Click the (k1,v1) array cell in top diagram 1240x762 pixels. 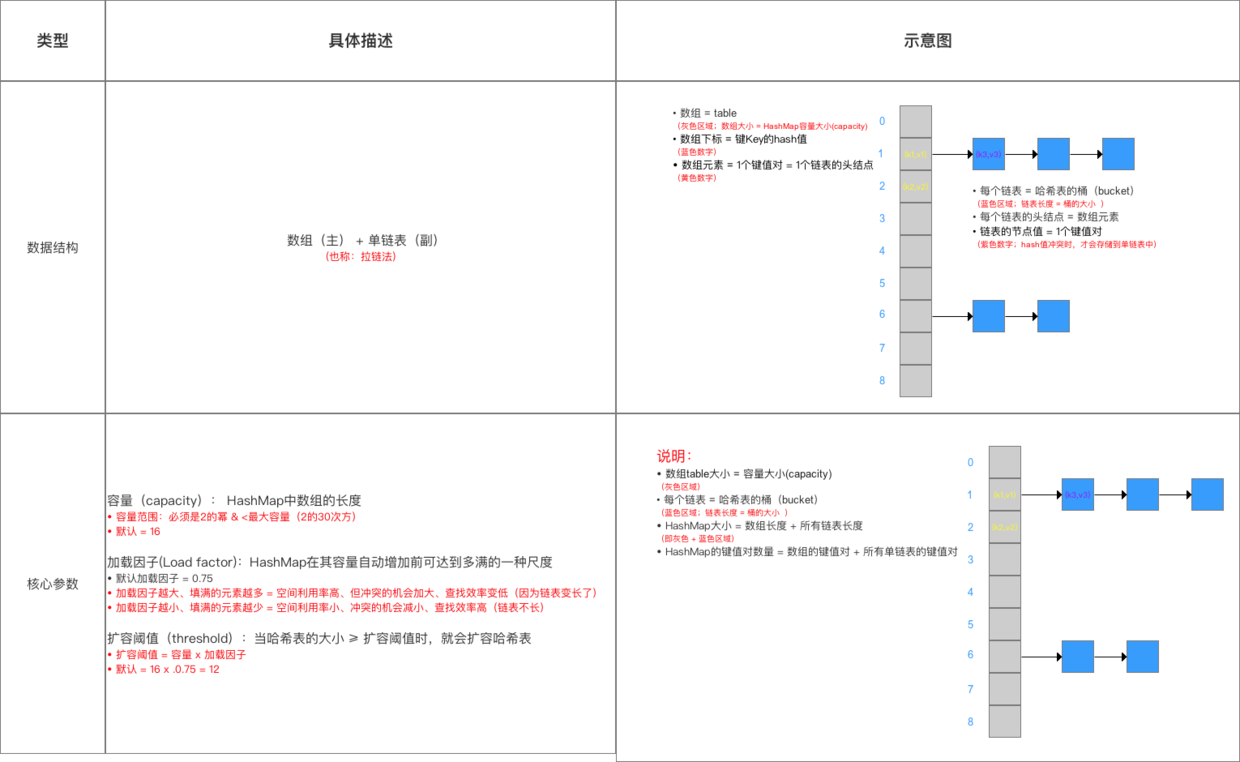coord(914,154)
